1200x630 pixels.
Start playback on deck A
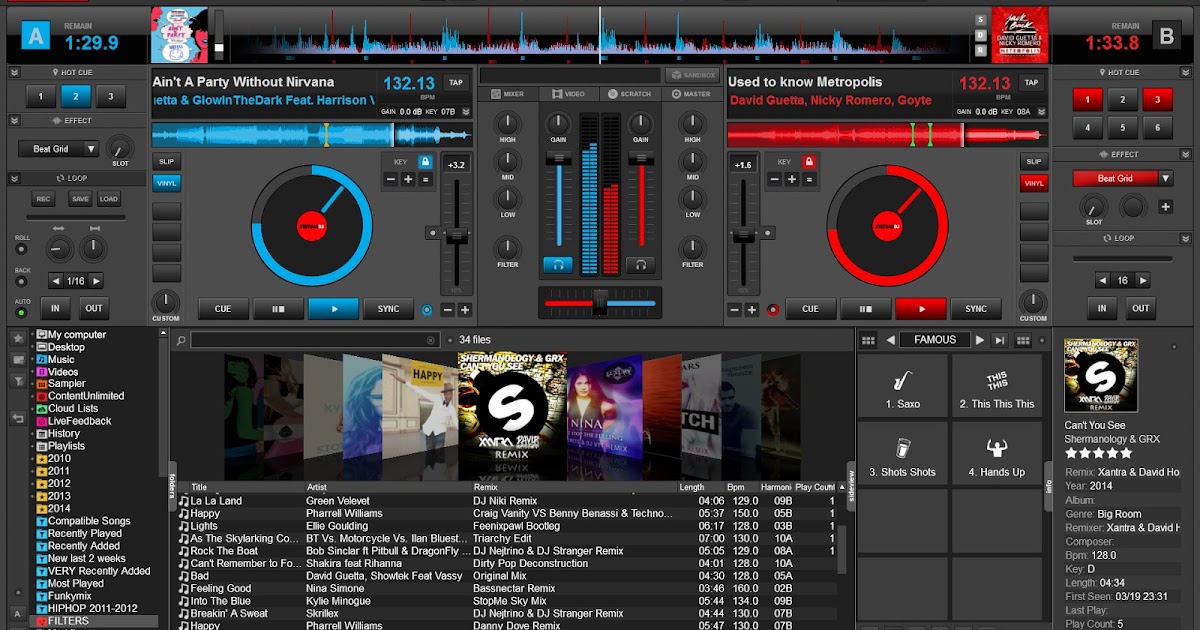[x=333, y=309]
